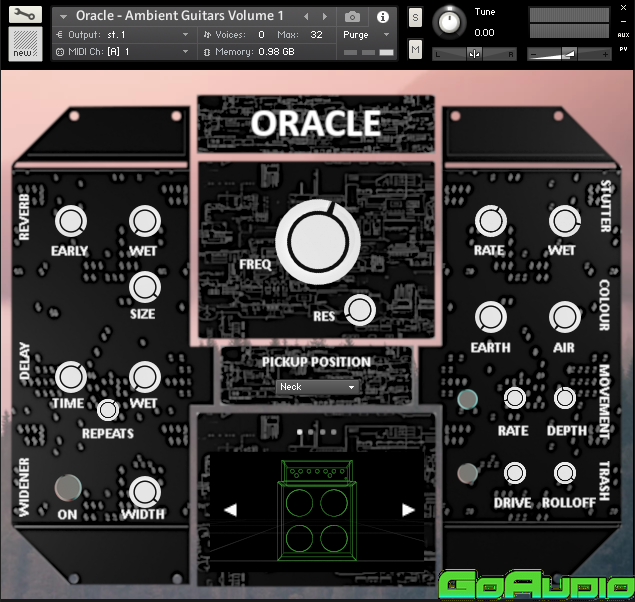Mute the instrument with M button
This screenshot has height=602, width=635.
point(415,49)
